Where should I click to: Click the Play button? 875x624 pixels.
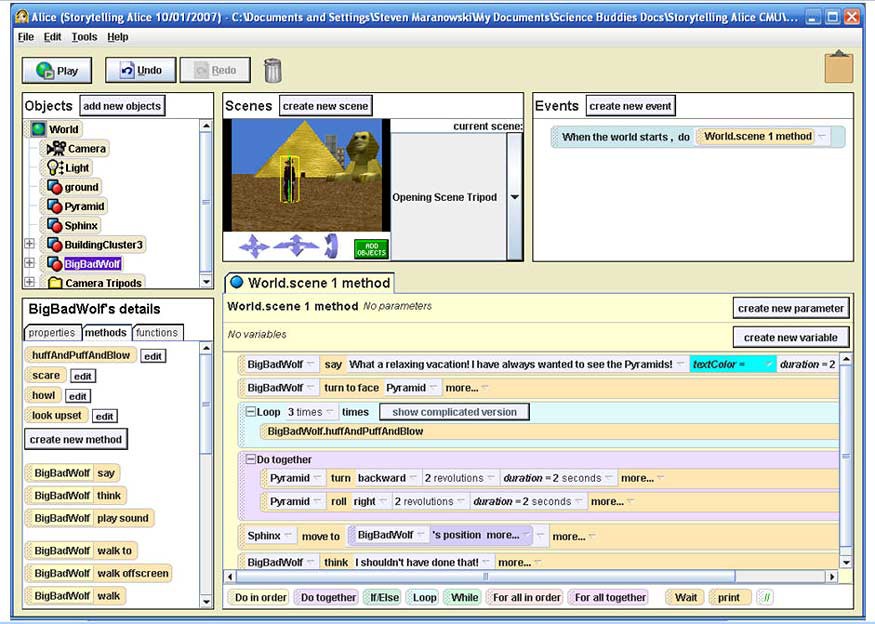(57, 71)
